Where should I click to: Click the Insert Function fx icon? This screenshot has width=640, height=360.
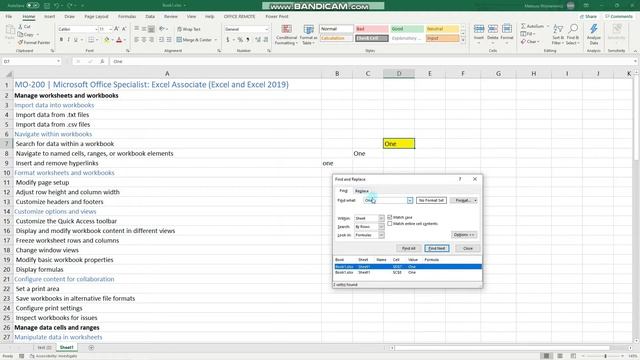point(102,61)
